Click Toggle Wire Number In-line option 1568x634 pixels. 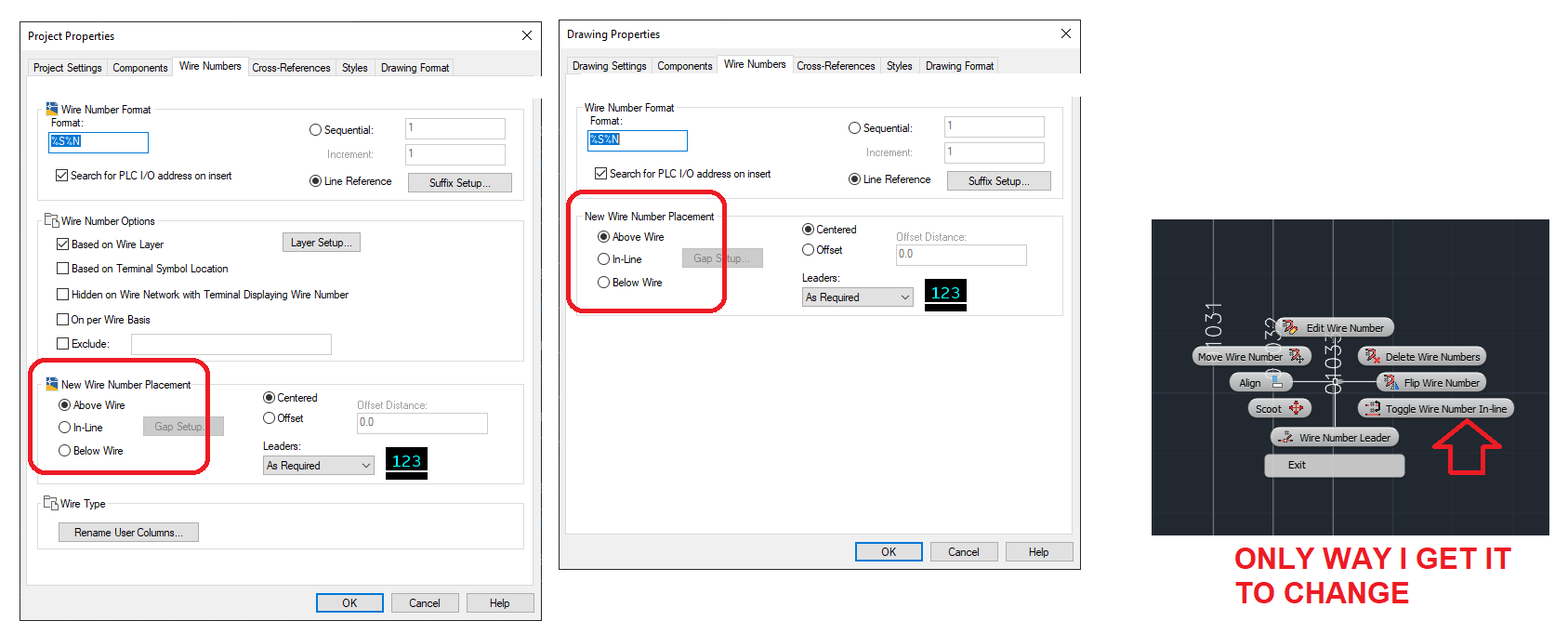pos(1436,408)
